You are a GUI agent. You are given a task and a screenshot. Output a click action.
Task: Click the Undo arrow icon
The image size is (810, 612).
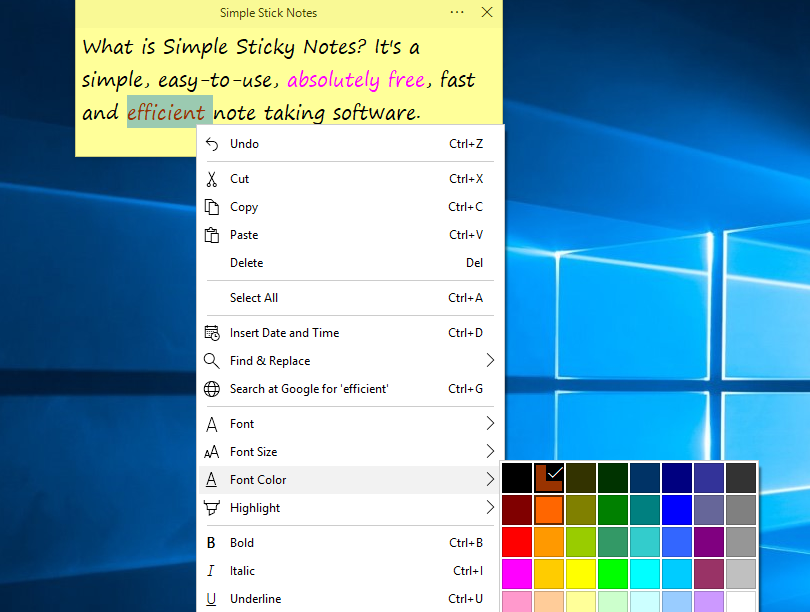(211, 144)
